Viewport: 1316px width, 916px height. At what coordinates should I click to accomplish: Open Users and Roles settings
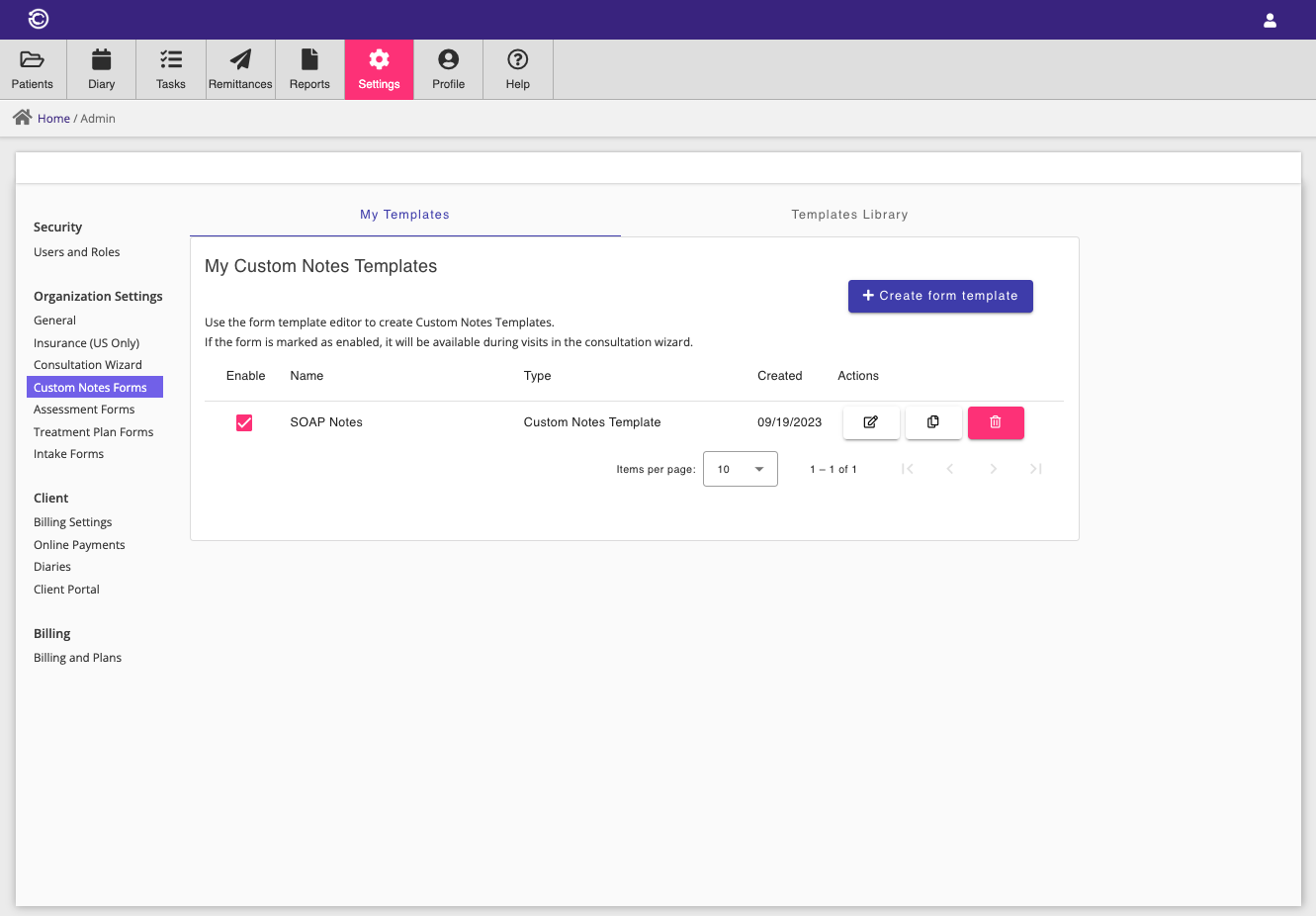point(76,251)
